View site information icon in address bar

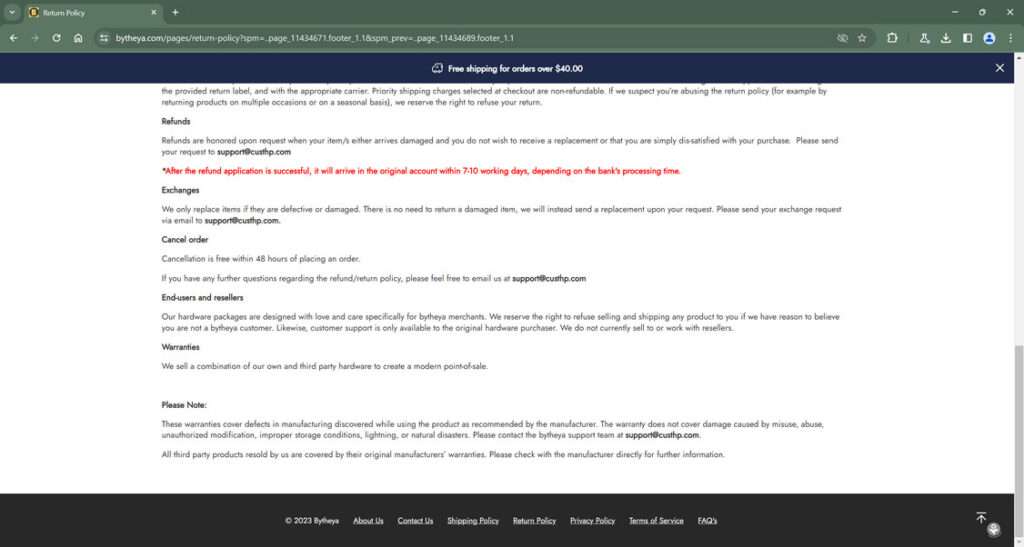[x=104, y=38]
